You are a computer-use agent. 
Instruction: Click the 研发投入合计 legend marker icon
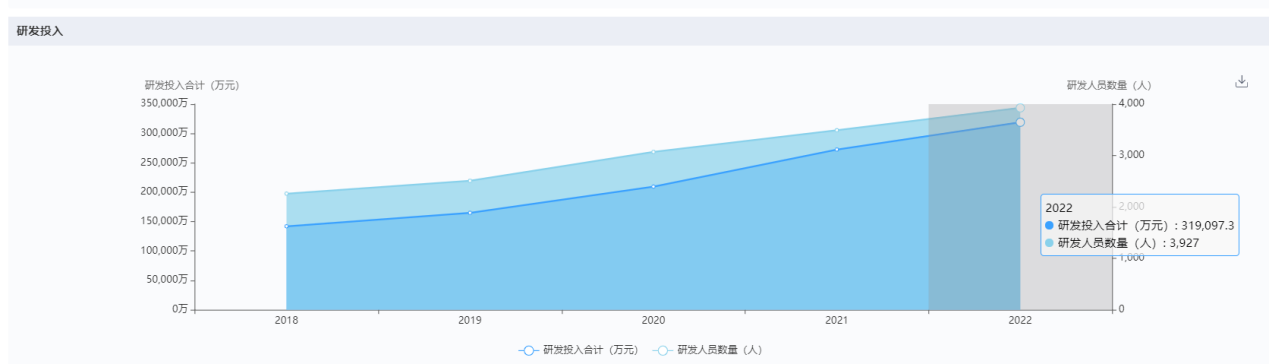click(x=528, y=350)
